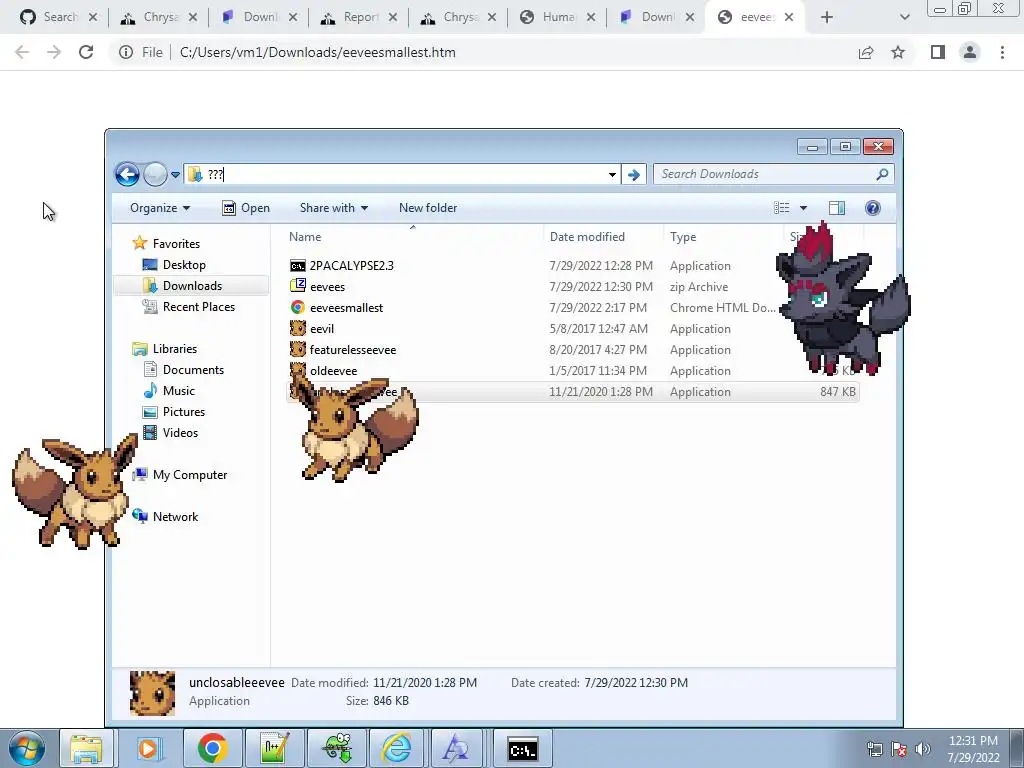Open the Organize menu
This screenshot has width=1024, height=768.
[x=160, y=208]
